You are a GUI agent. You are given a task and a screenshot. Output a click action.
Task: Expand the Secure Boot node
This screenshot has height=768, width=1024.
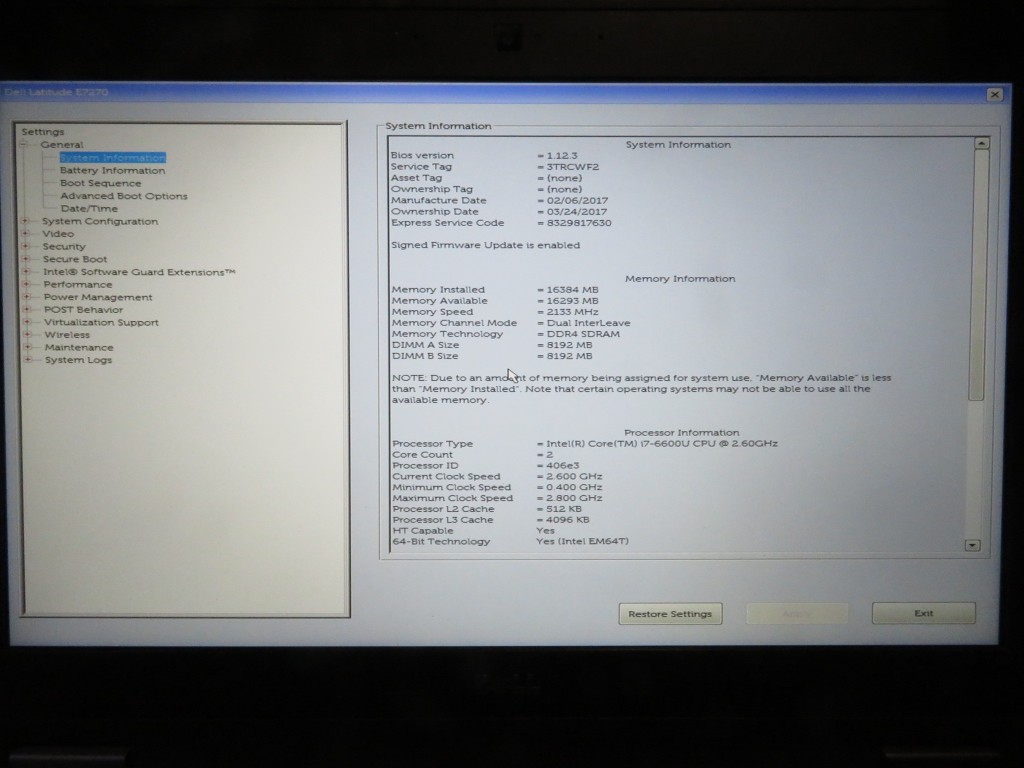point(26,259)
